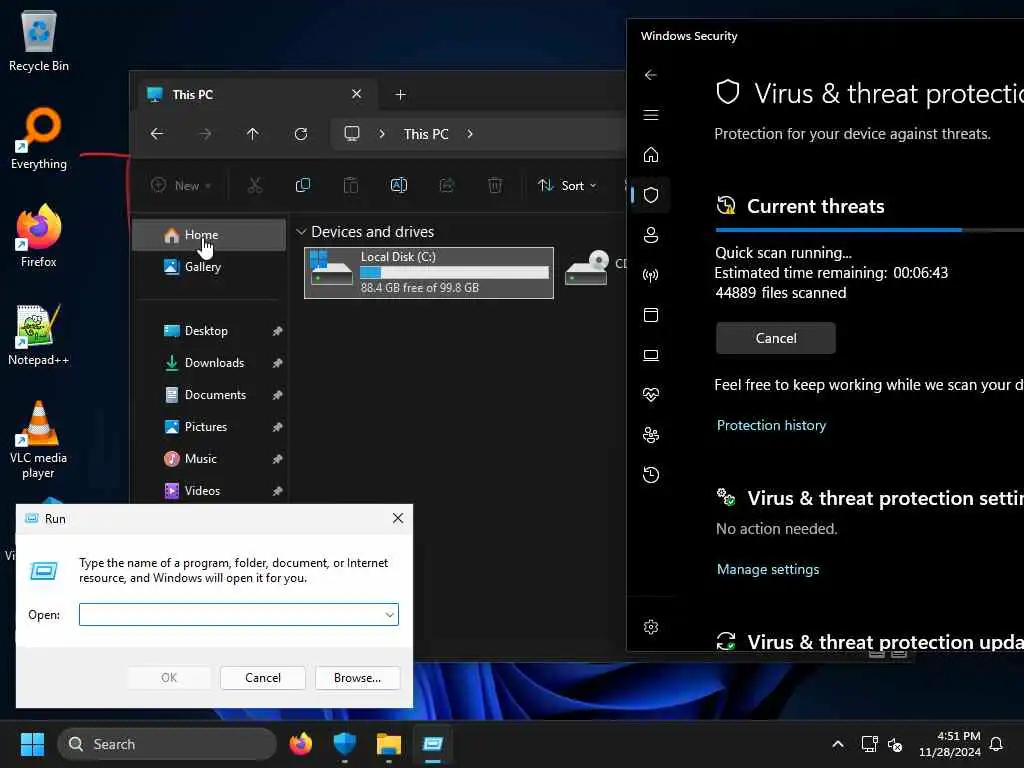
Task: Click Windows Security hamburger menu
Action: click(x=650, y=115)
